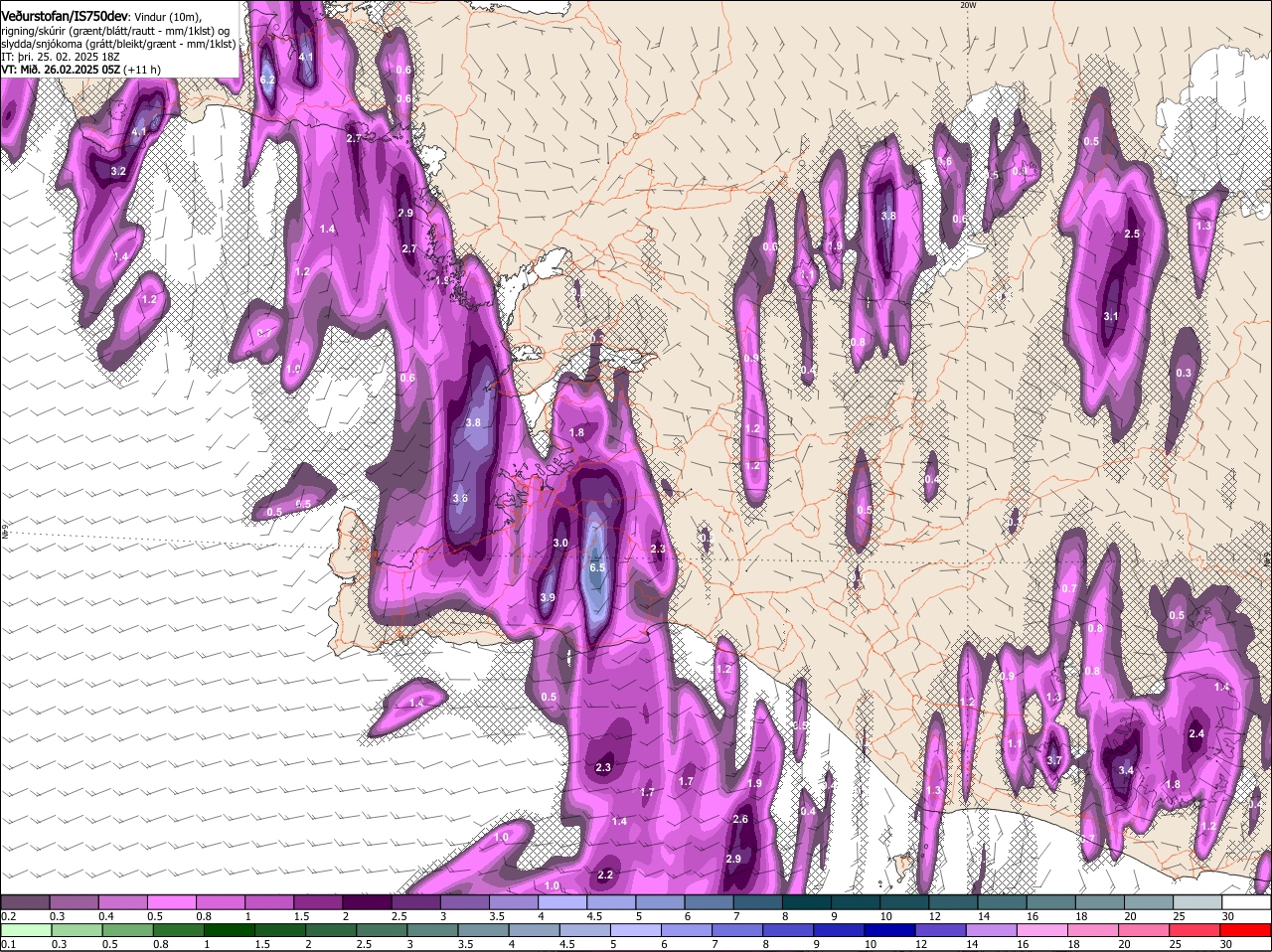Select the 'IT: þri. 25. 02. 2025 18Z' line
Screen dimensions: 1272x952
click(x=61, y=58)
